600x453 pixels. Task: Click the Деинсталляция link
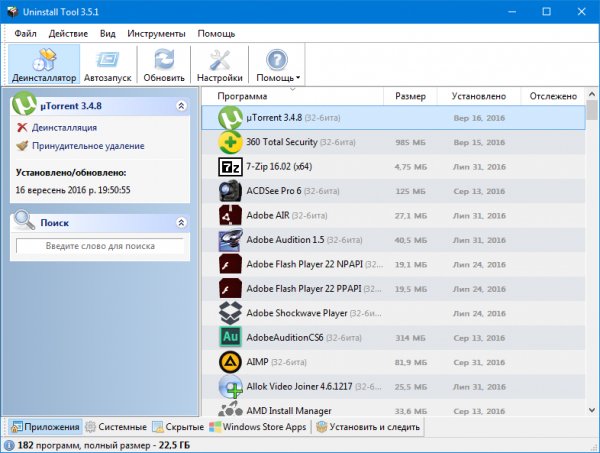[64, 127]
